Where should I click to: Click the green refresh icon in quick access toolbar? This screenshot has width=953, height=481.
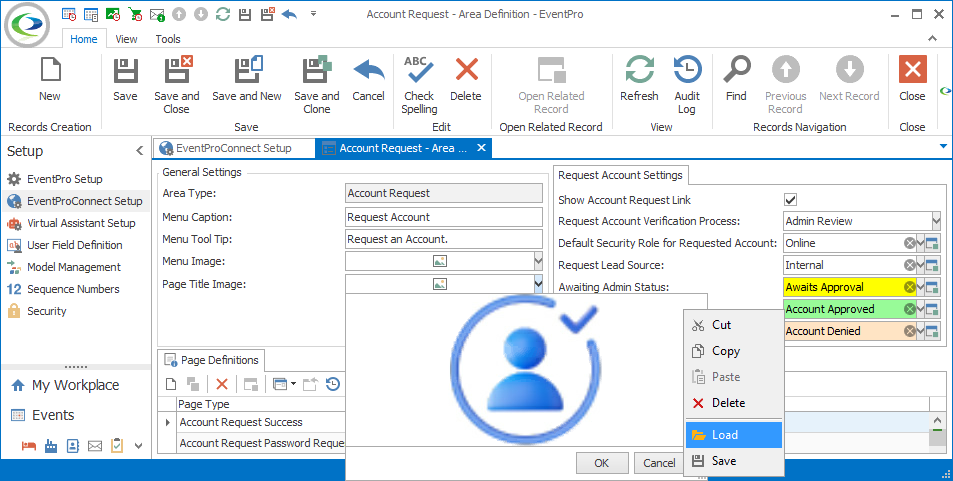click(223, 13)
